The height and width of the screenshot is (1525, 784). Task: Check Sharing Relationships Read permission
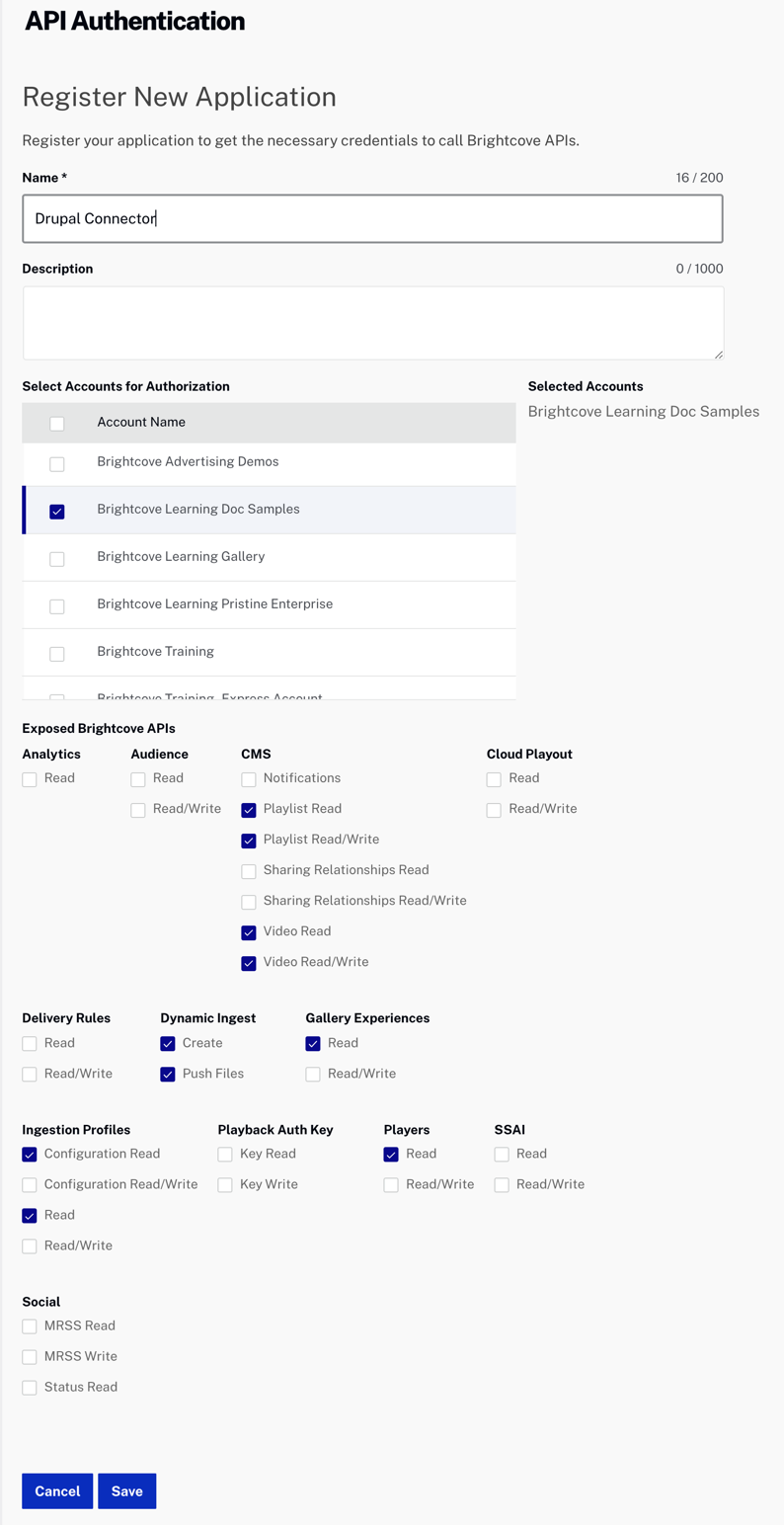pos(248,871)
